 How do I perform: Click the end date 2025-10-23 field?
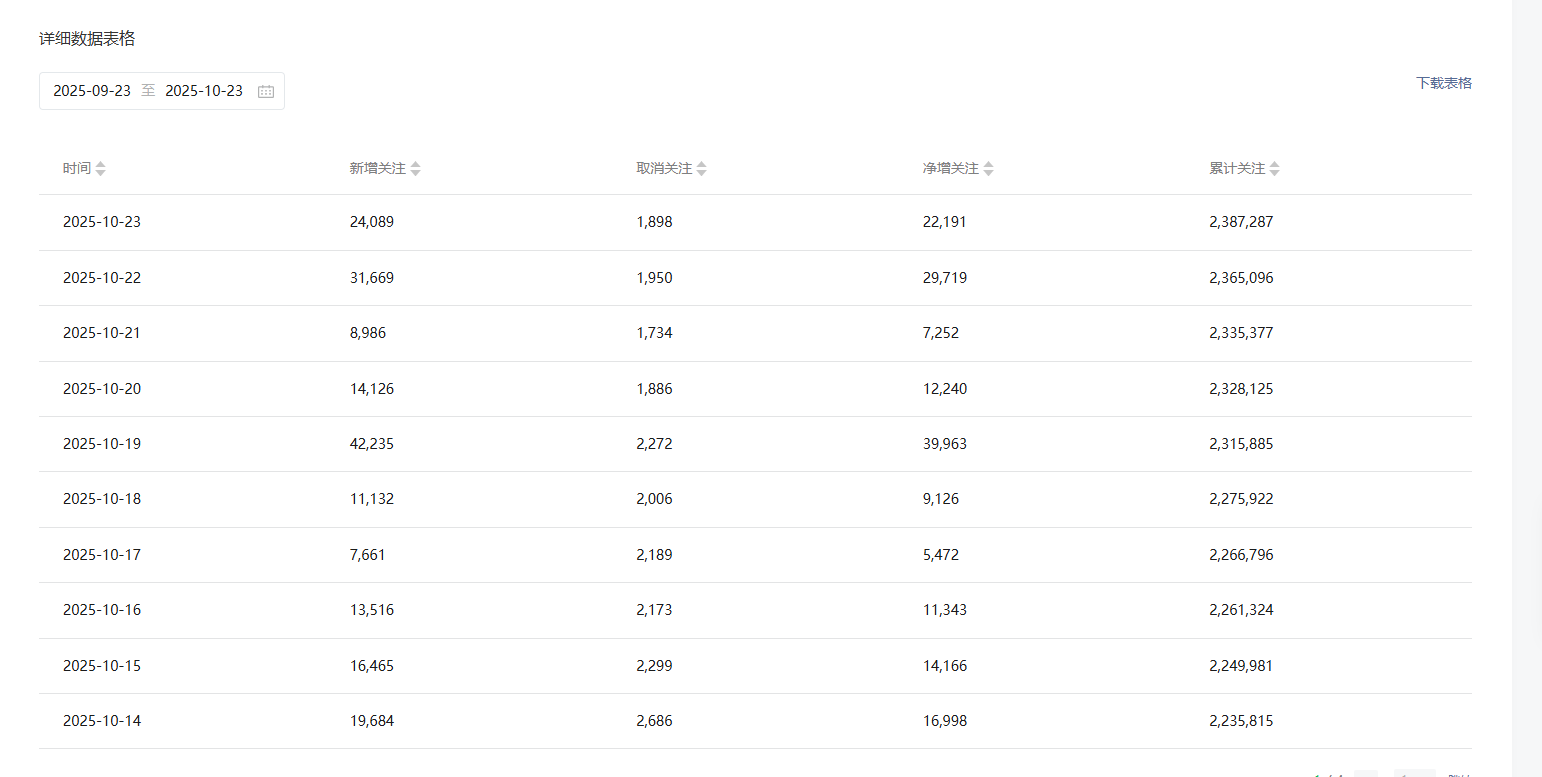(x=204, y=91)
